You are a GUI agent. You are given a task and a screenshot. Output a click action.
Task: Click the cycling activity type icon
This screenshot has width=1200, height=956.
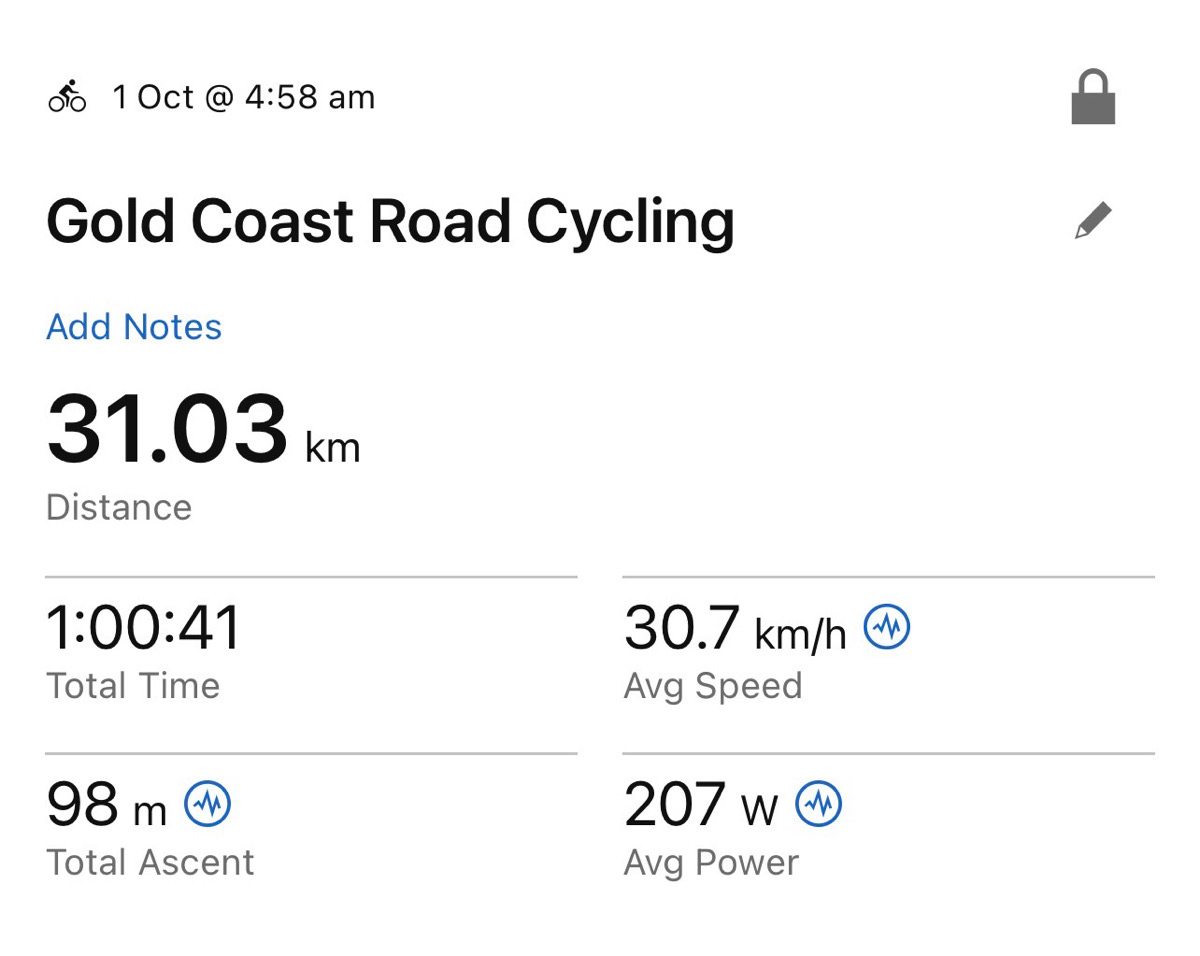(67, 97)
